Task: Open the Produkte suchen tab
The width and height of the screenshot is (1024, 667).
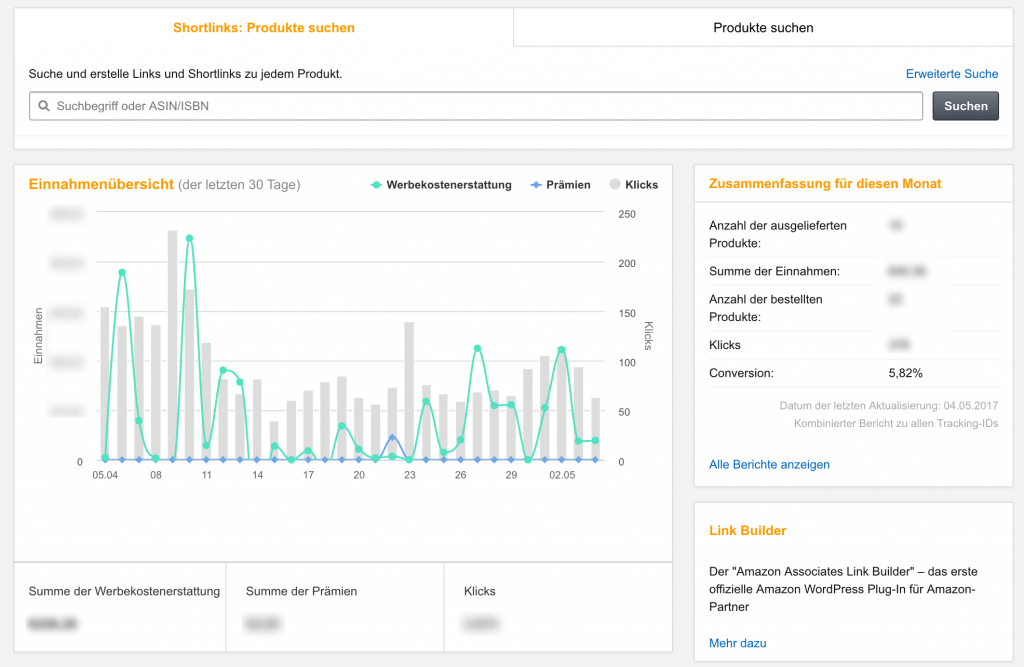Action: 763,28
